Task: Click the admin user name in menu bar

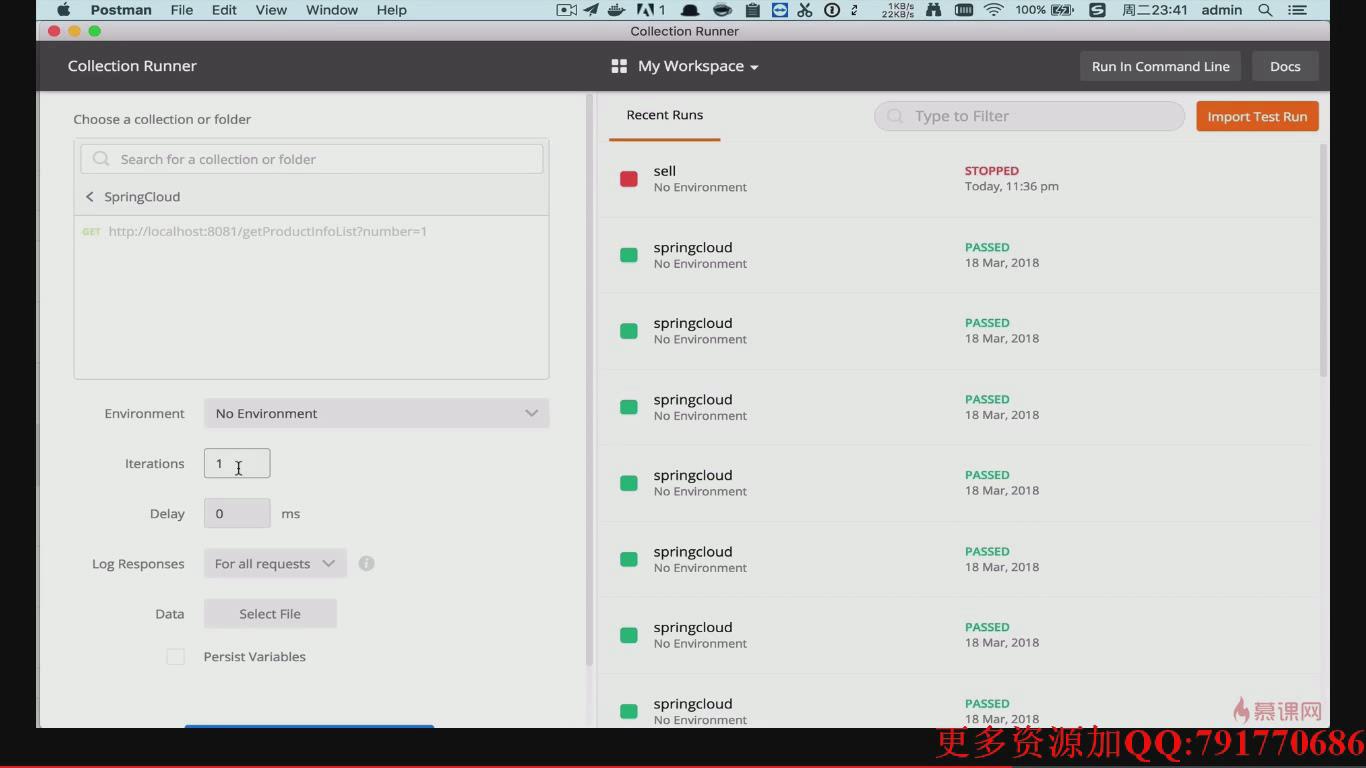Action: (1221, 10)
